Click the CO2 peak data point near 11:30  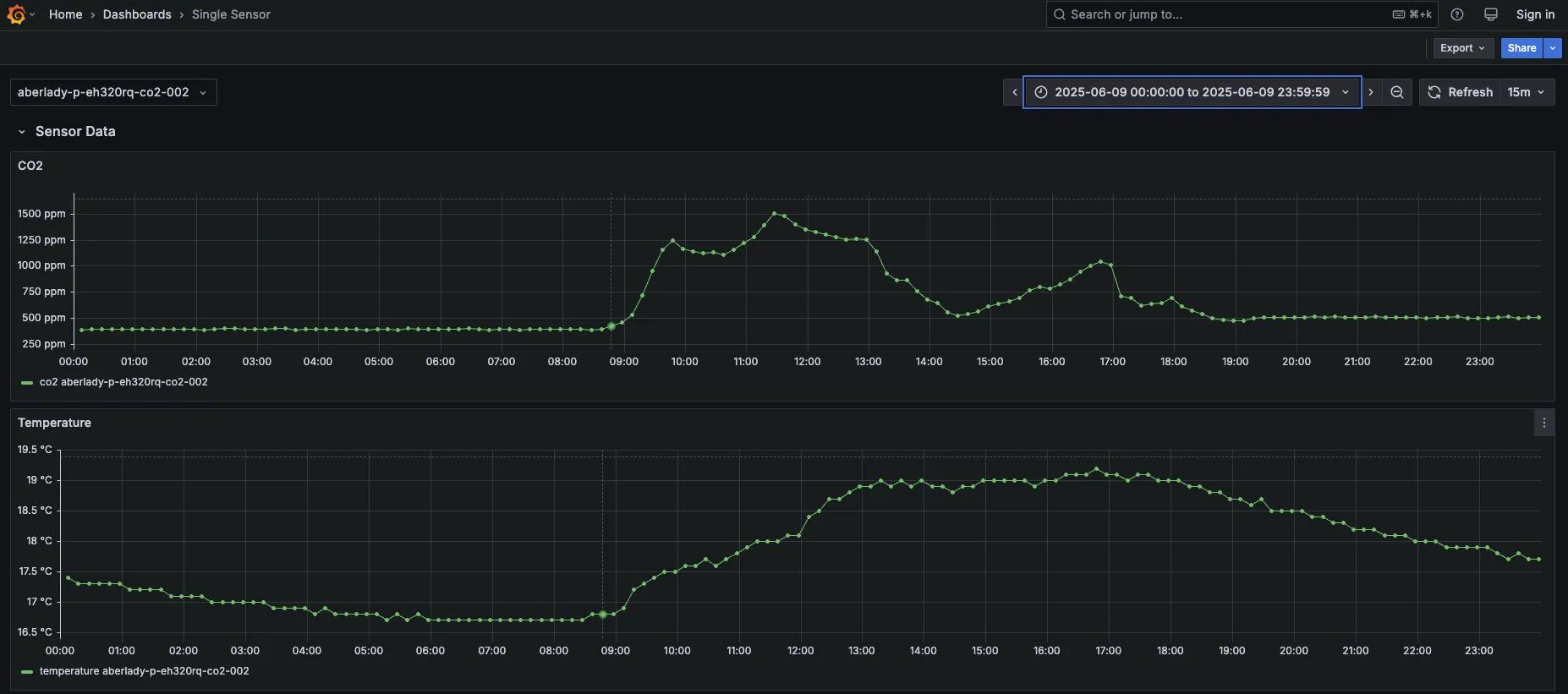[775, 214]
